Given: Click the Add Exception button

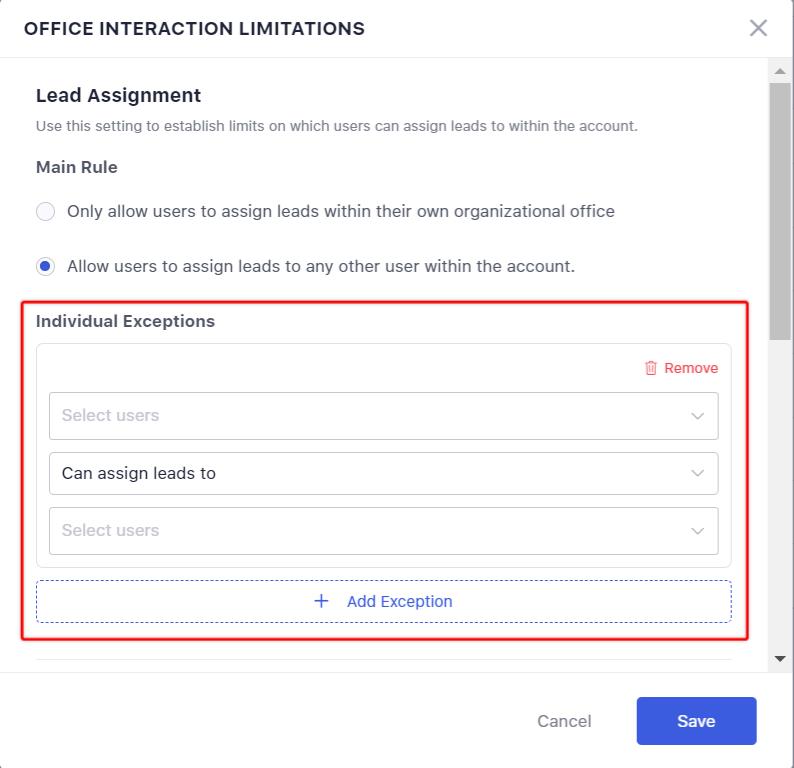Looking at the screenshot, I should click(x=384, y=601).
